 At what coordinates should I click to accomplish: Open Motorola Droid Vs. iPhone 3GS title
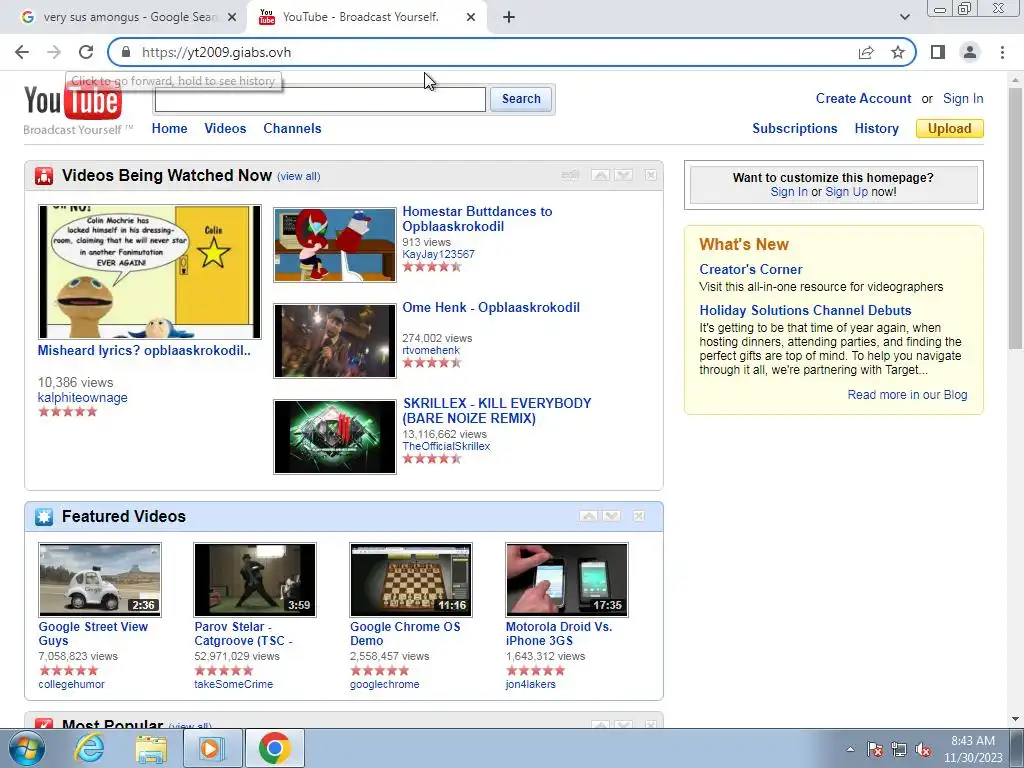pos(559,633)
